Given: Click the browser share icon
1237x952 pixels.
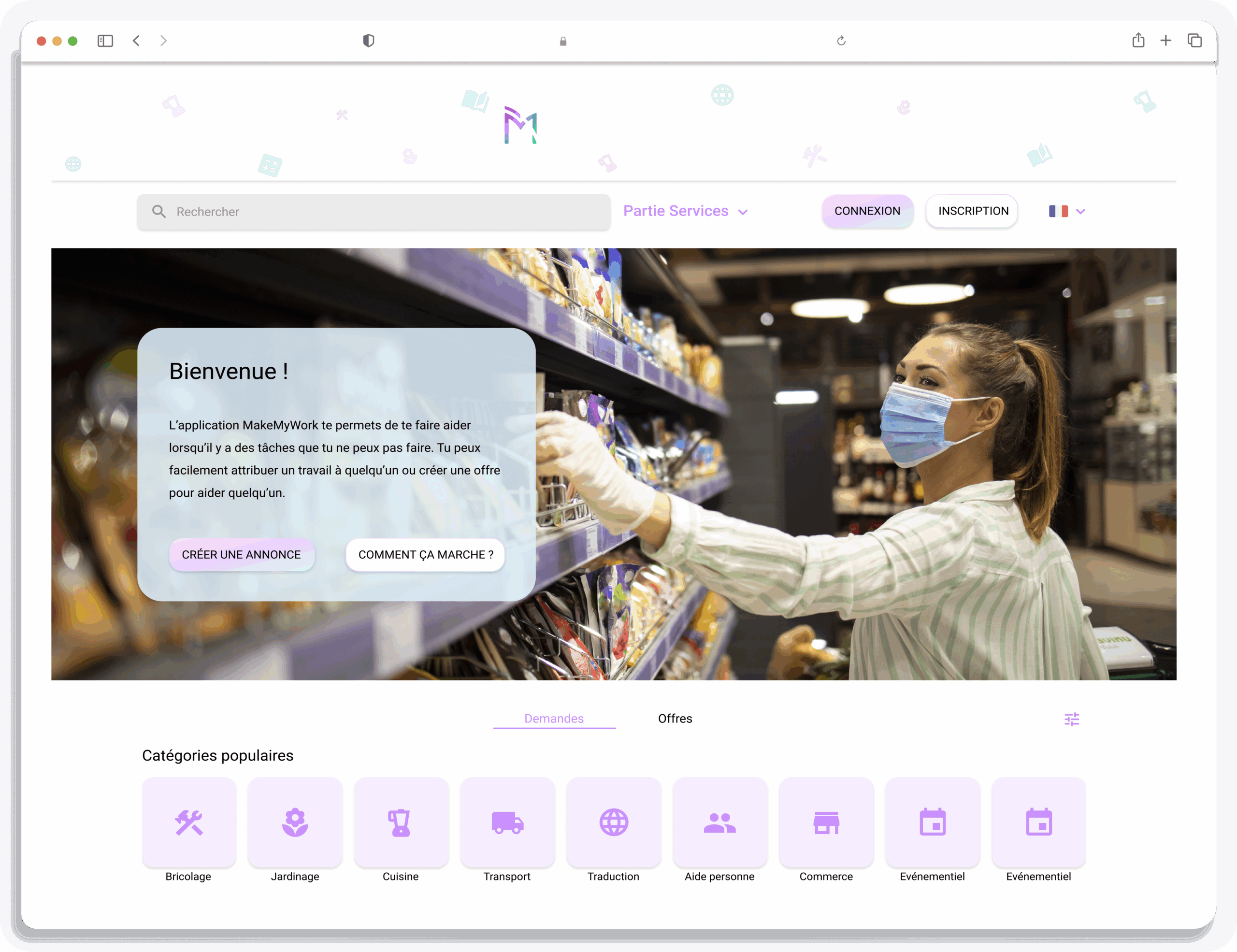Looking at the screenshot, I should (x=1138, y=40).
